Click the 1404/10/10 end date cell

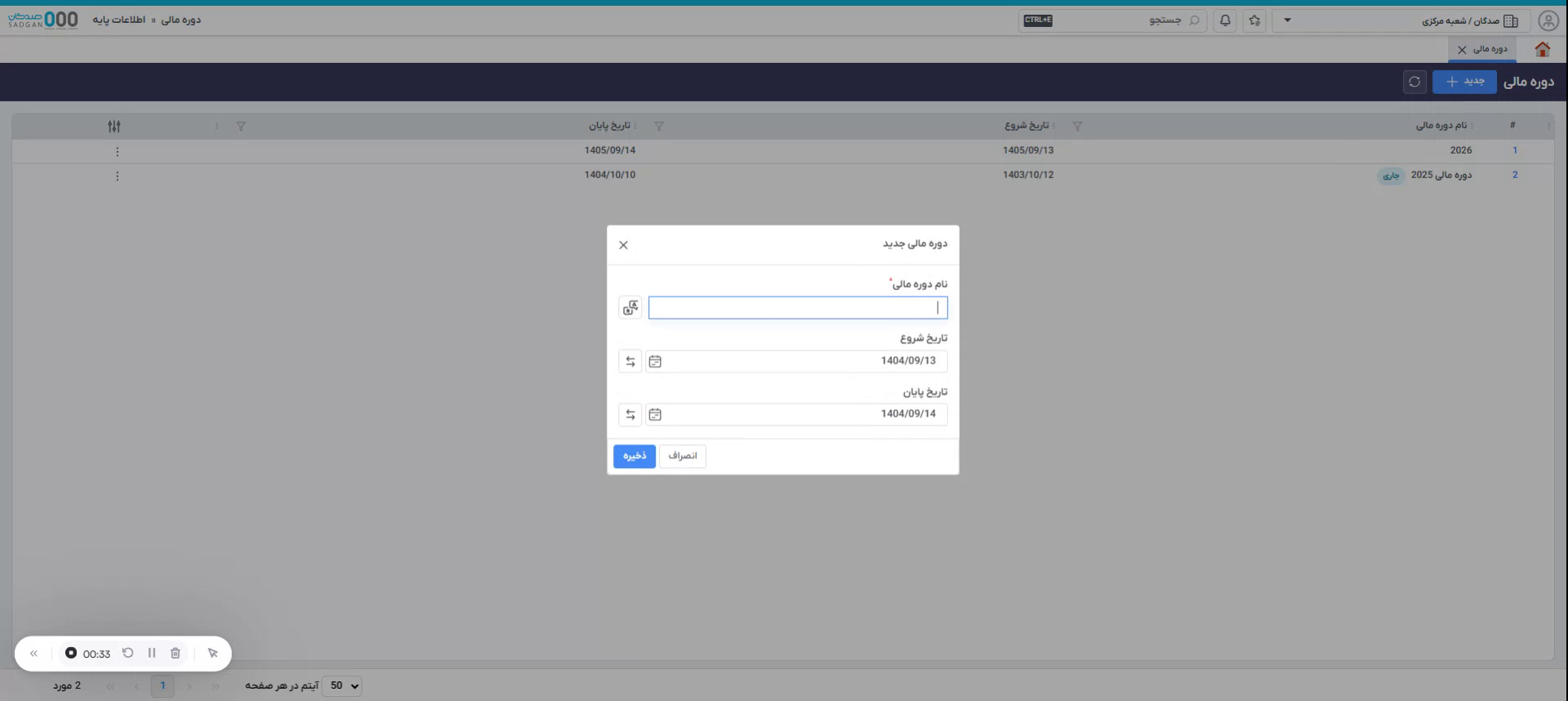(609, 175)
